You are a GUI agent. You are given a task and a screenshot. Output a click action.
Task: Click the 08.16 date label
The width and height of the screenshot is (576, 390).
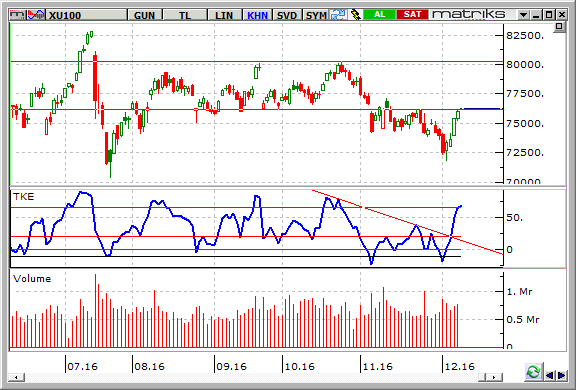coord(150,366)
